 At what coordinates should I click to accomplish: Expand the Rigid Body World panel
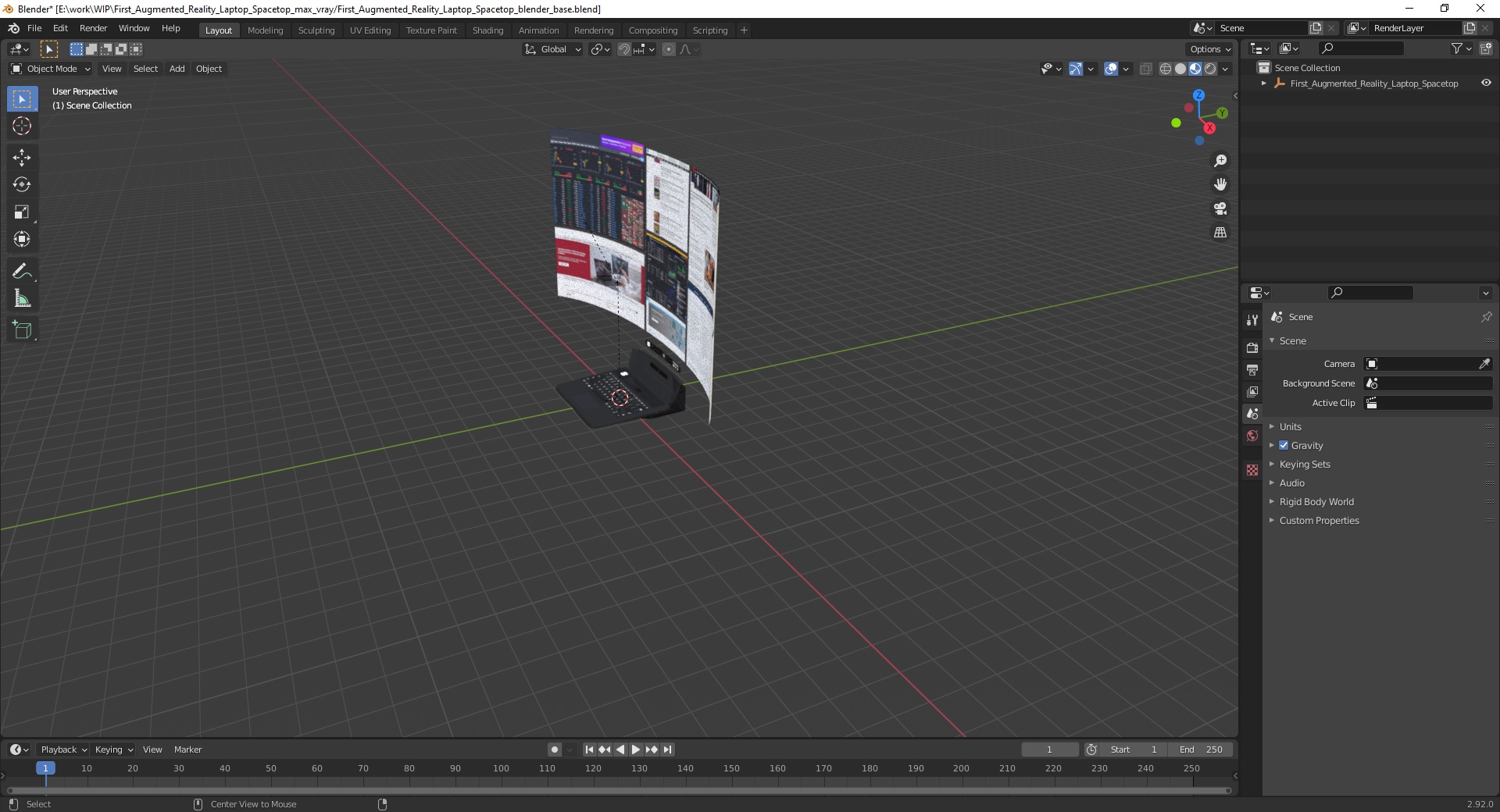(x=1316, y=501)
